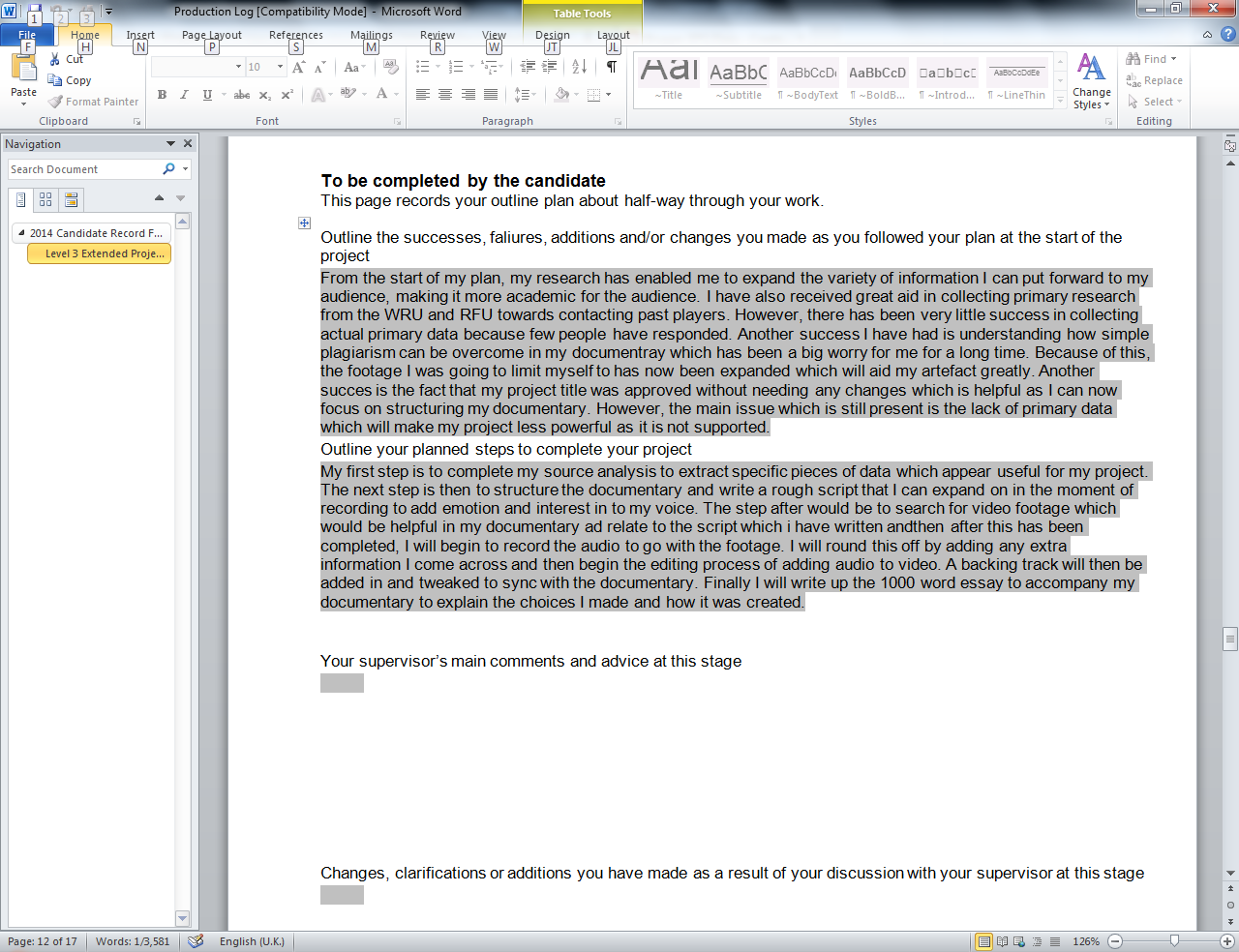
Task: Open the Change Styles menu
Action: [1091, 82]
